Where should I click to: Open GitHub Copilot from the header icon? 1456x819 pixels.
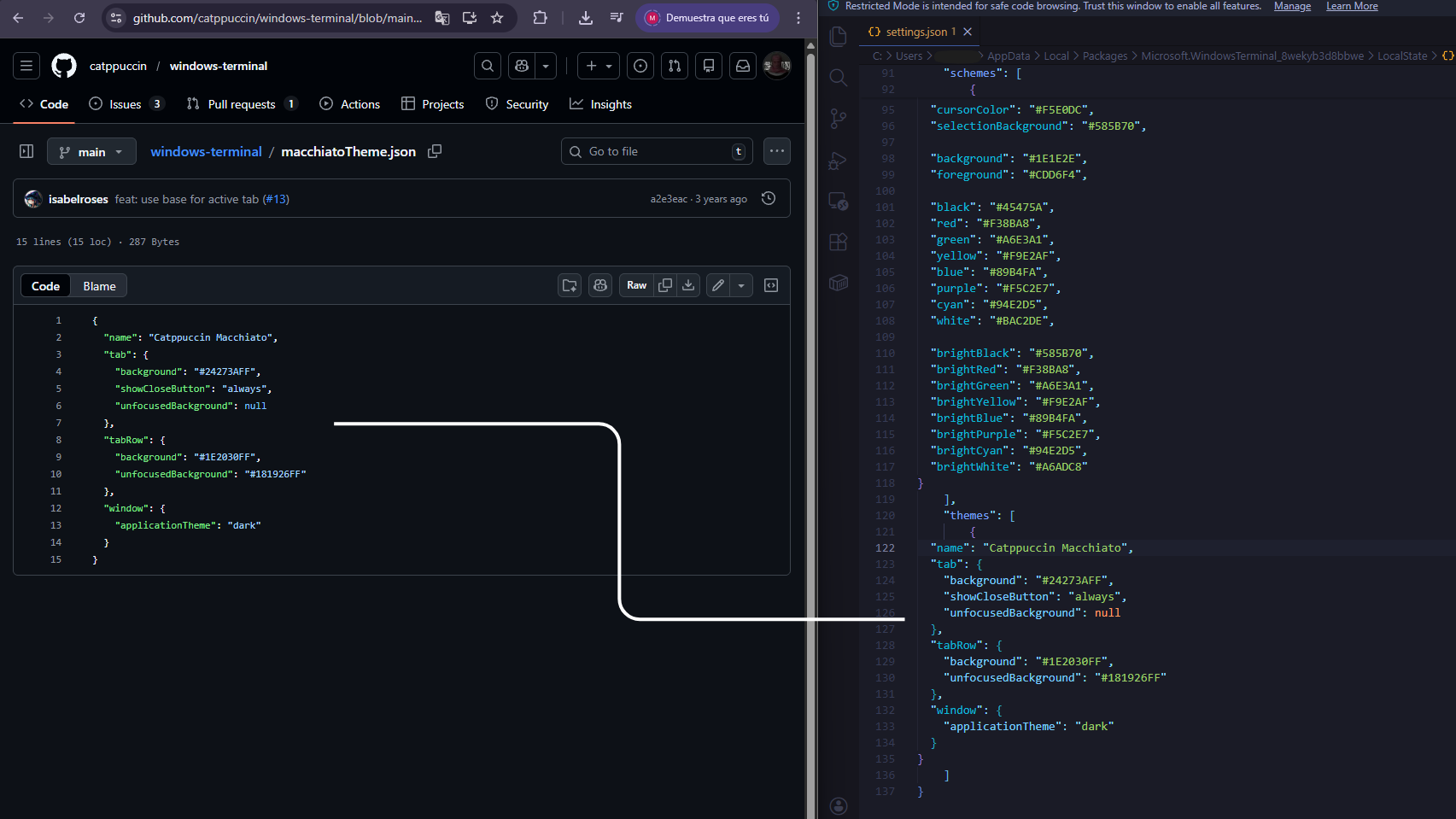[521, 66]
